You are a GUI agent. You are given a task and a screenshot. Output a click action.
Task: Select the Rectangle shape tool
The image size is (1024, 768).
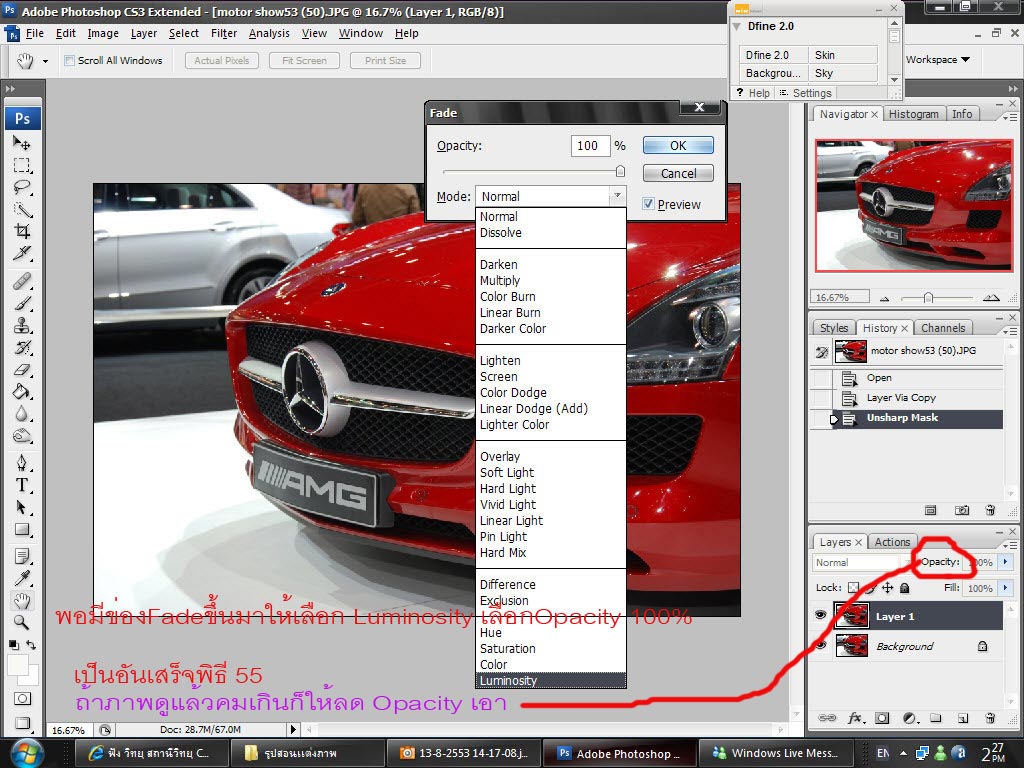click(22, 530)
